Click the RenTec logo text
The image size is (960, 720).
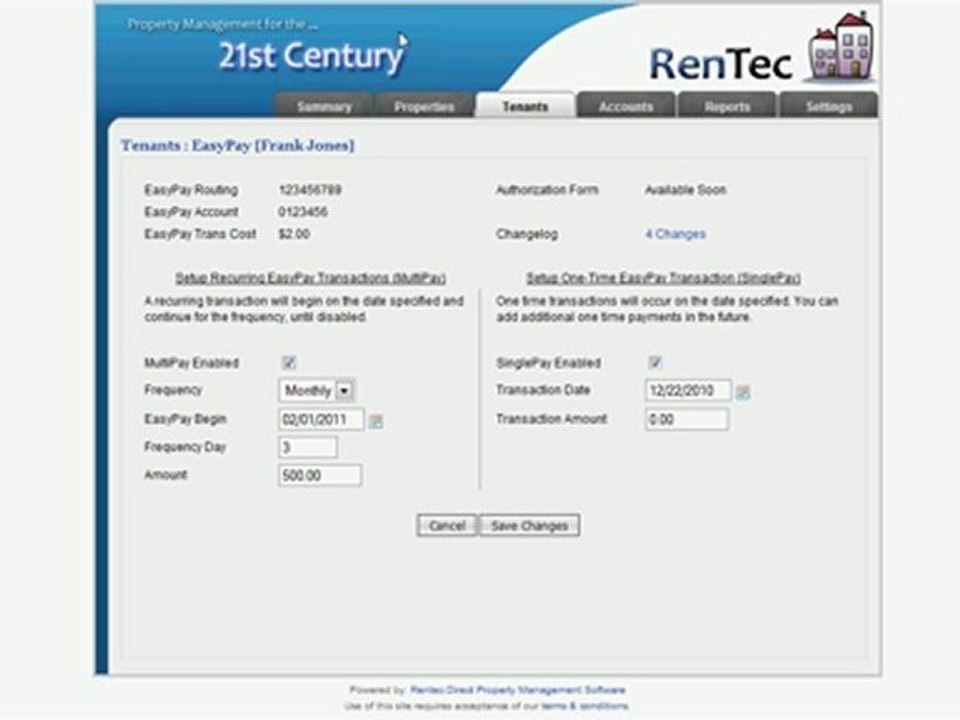(x=721, y=64)
